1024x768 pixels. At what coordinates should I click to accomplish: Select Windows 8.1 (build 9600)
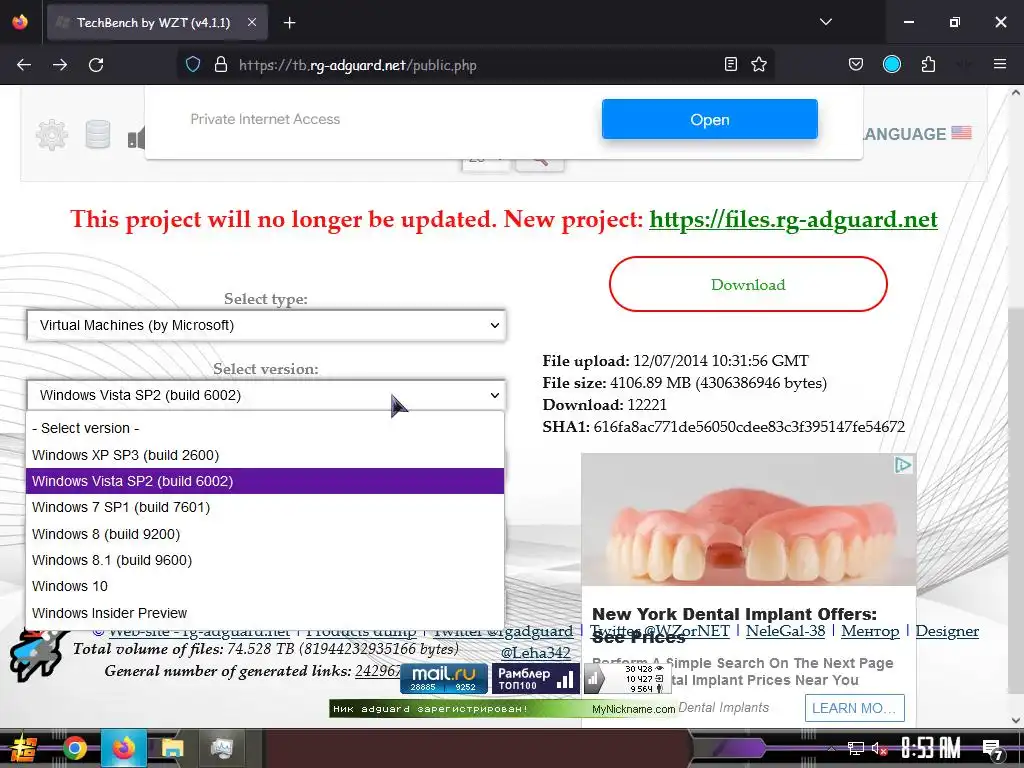pyautogui.click(x=265, y=560)
